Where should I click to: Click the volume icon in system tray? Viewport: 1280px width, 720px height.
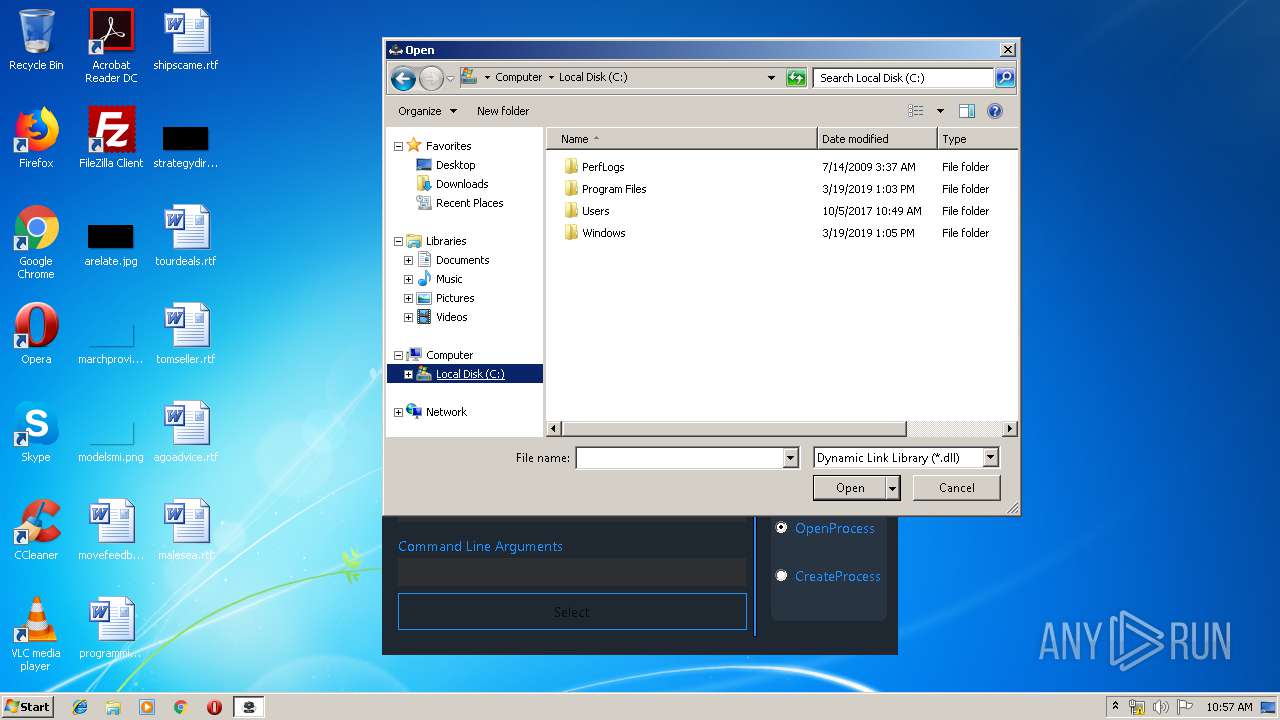tap(1160, 707)
